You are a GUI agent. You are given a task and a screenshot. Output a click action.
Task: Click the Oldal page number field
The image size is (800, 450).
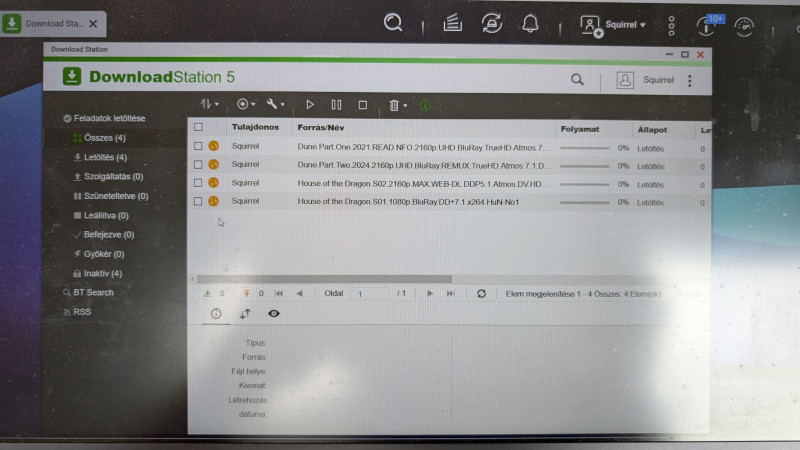click(x=371, y=293)
